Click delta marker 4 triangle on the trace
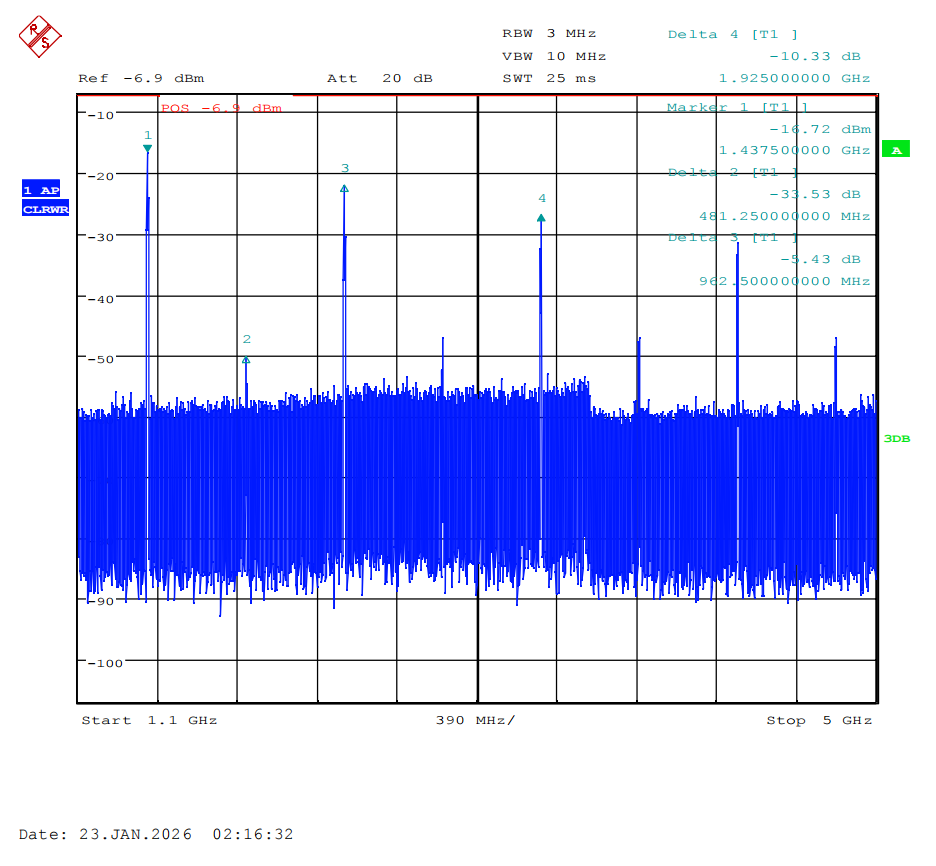This screenshot has height=866, width=936. tap(541, 218)
